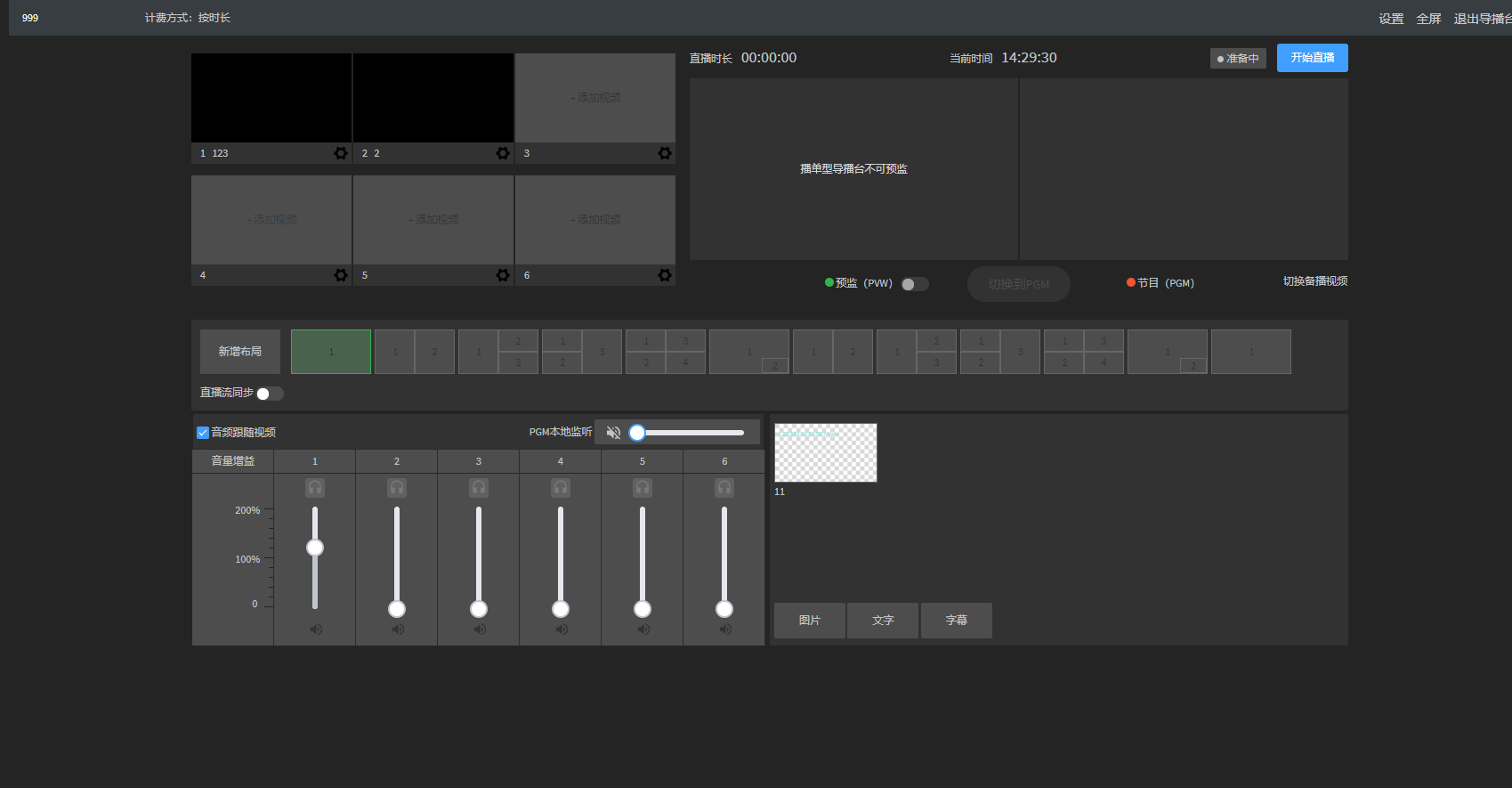Image resolution: width=1512 pixels, height=788 pixels.
Task: Uncheck 音频跟随视频 checkbox
Action: (203, 433)
